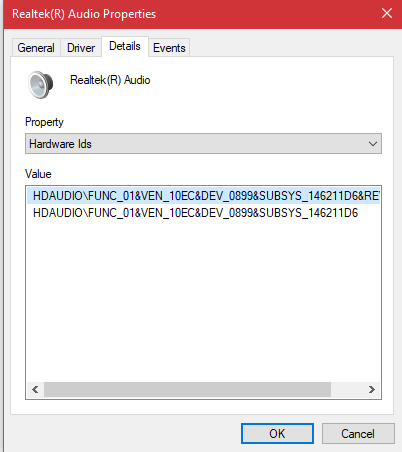Dismiss the dialog with Cancel

click(x=358, y=434)
